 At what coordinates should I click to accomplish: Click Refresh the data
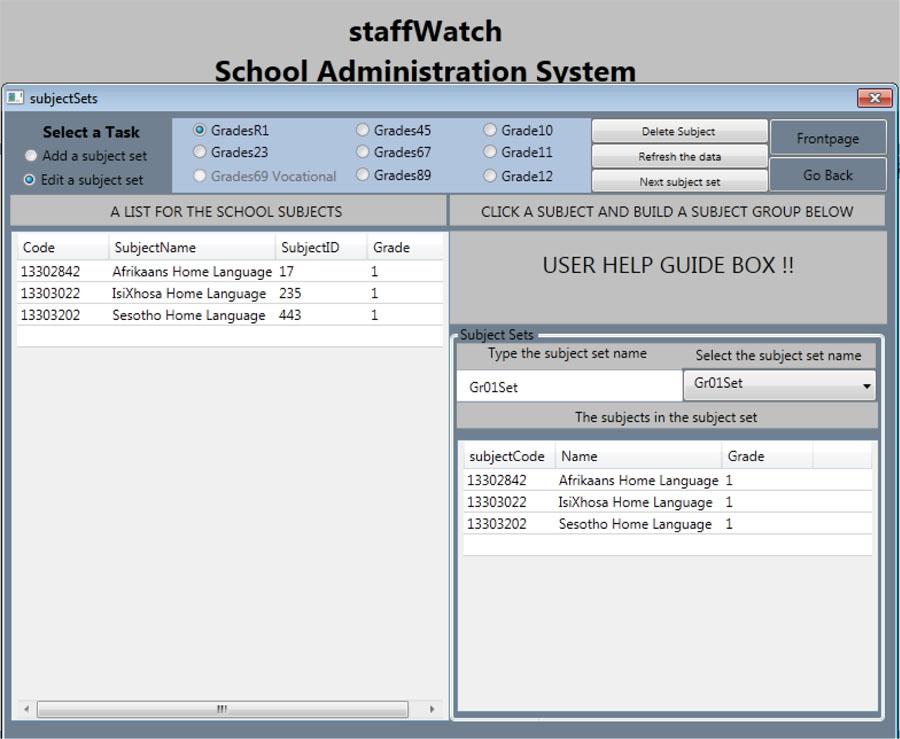[x=680, y=156]
